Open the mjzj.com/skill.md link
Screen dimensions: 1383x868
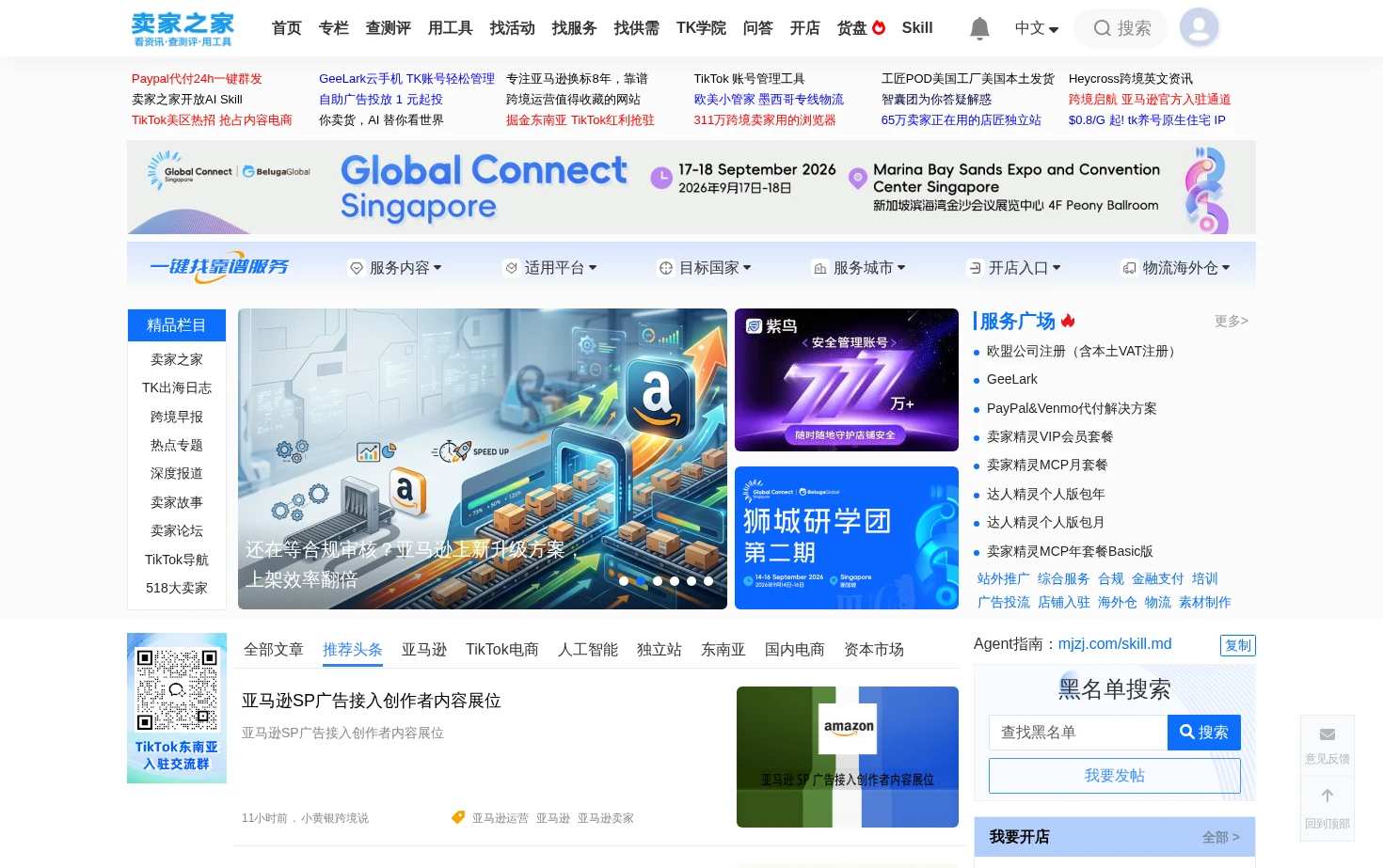click(x=1115, y=644)
